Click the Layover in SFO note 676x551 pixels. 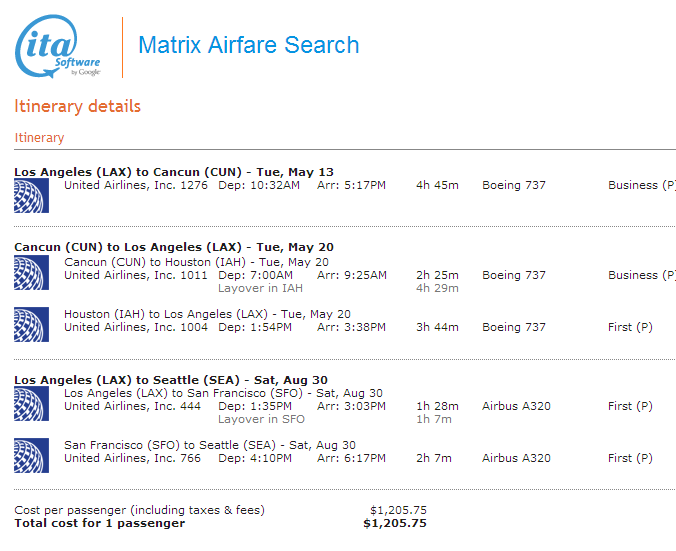point(261,419)
